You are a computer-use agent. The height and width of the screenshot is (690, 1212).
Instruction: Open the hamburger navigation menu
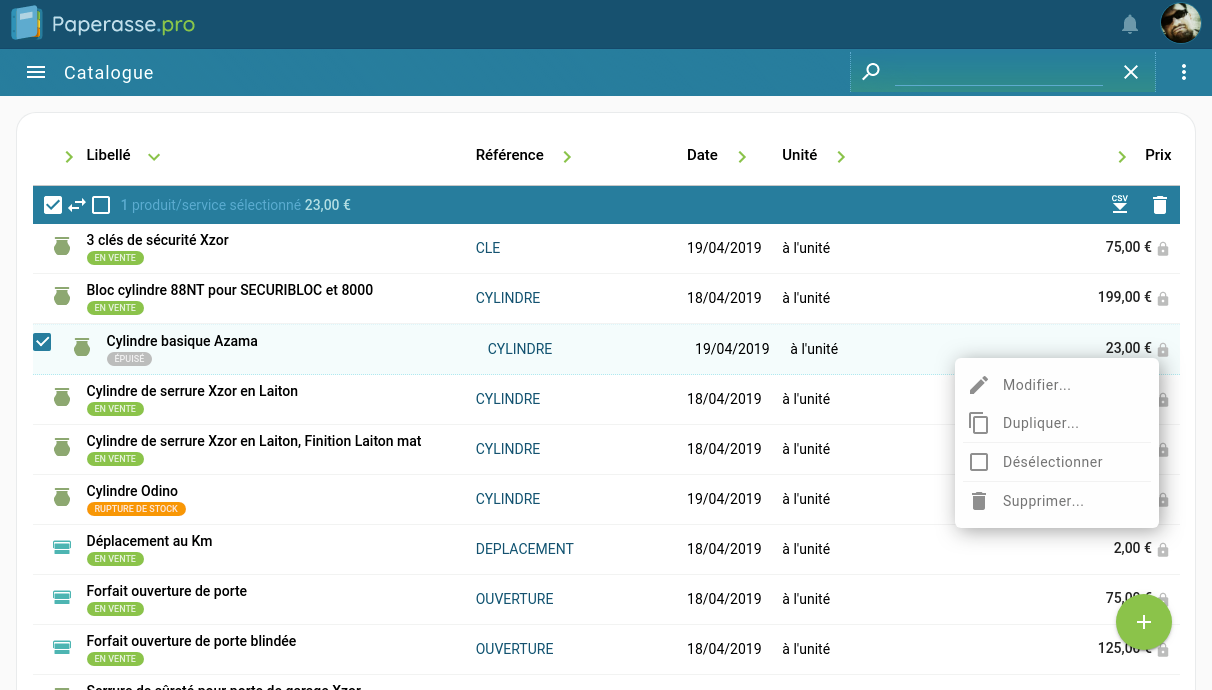tap(36, 72)
